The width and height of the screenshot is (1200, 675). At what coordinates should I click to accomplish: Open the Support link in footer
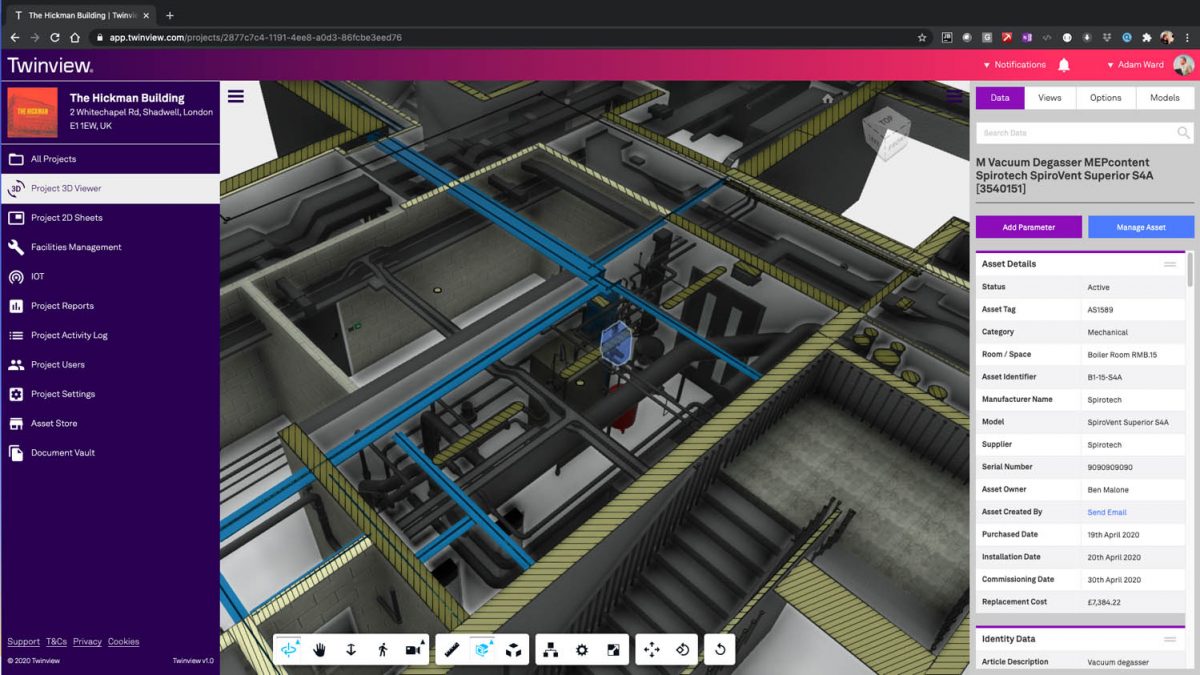click(x=24, y=642)
